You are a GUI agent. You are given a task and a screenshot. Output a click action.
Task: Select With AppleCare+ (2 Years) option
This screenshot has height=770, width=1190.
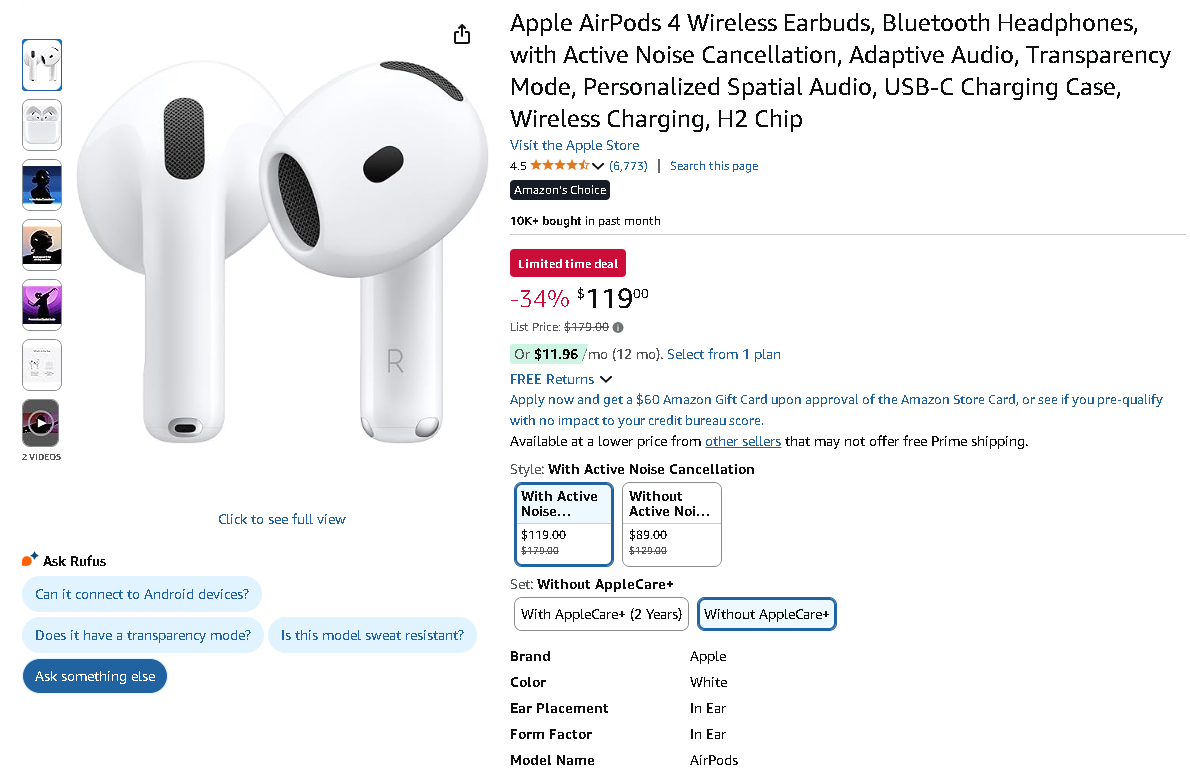pos(601,614)
